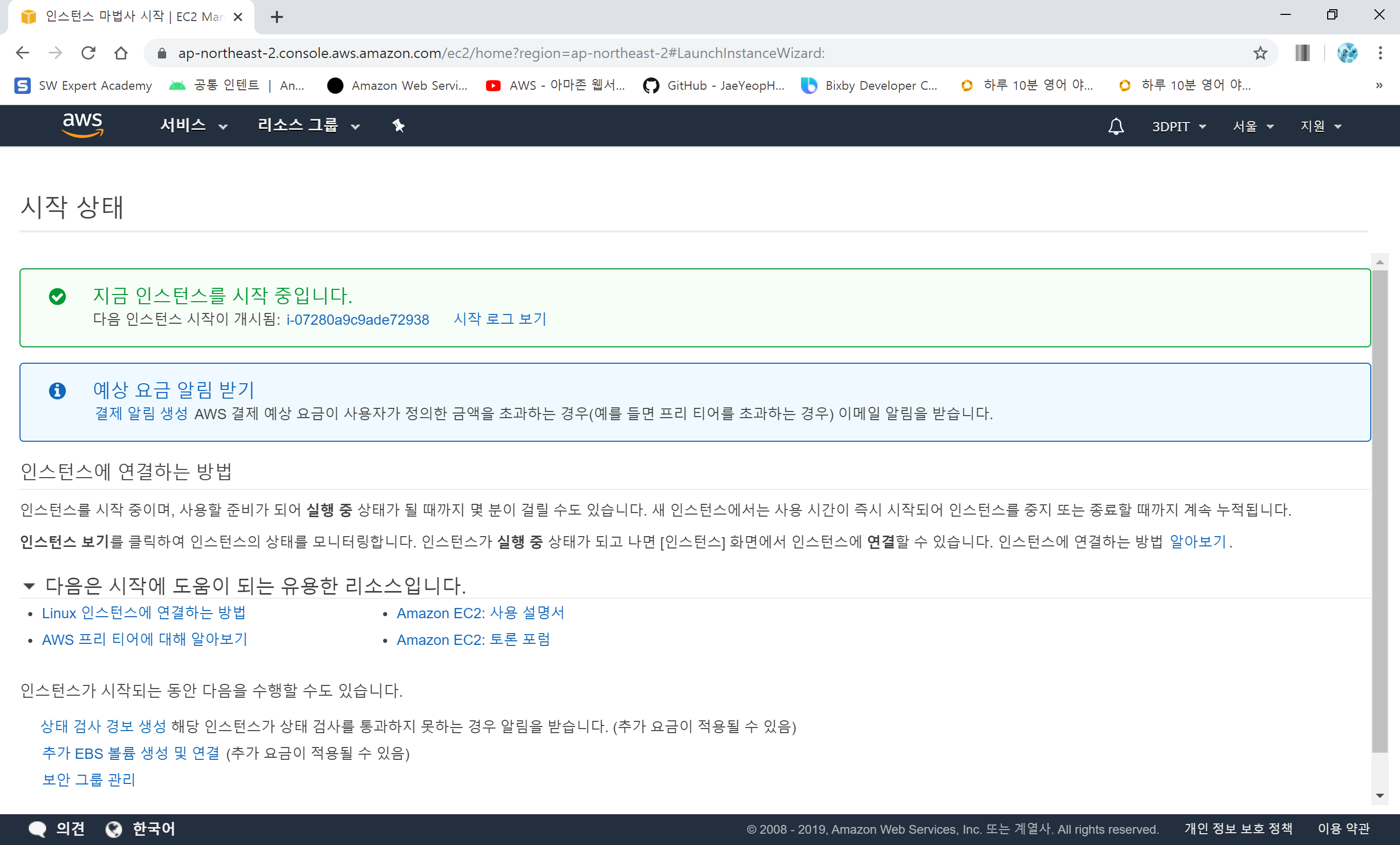The height and width of the screenshot is (845, 1400).
Task: Click 결제 알림 생성 billing alert link
Action: 141,414
